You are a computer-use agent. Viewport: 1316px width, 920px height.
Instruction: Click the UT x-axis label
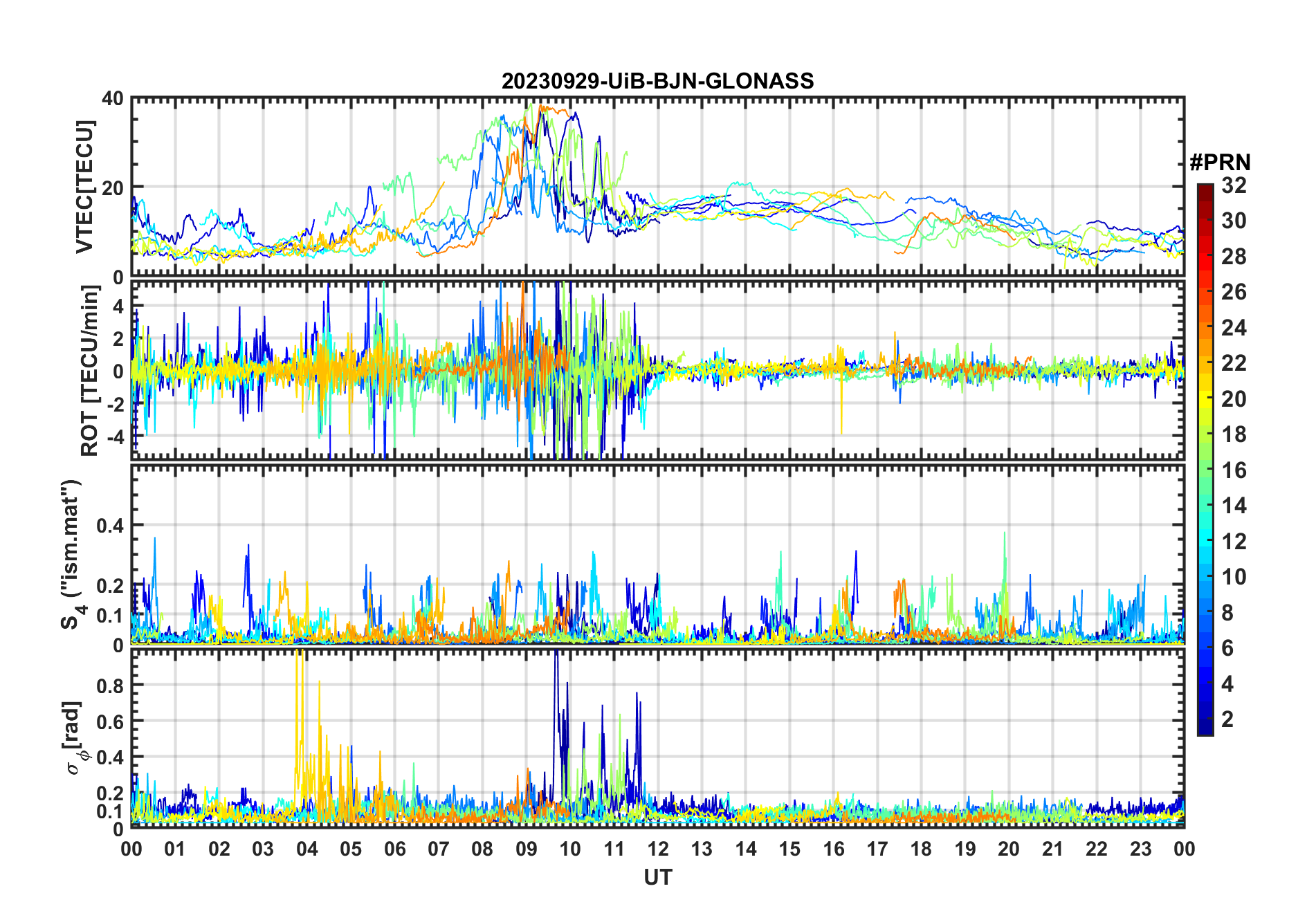[x=657, y=877]
